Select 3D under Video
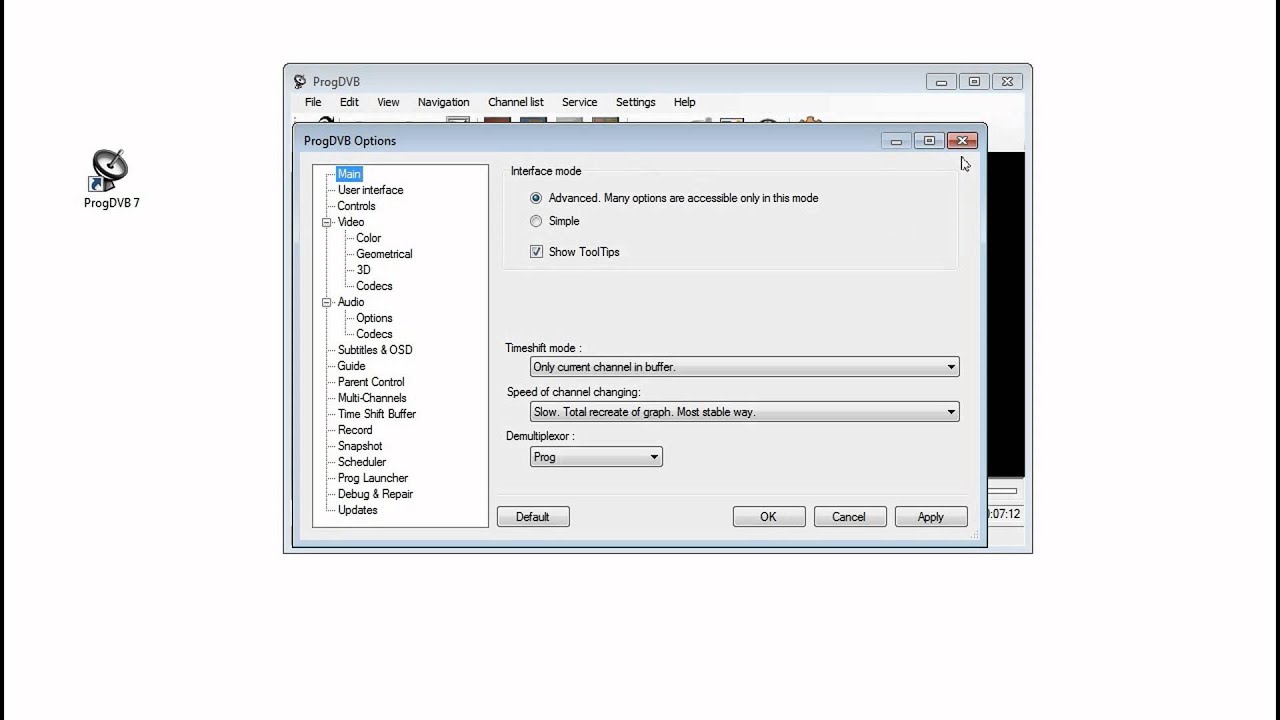Viewport: 1280px width, 720px height. click(364, 270)
